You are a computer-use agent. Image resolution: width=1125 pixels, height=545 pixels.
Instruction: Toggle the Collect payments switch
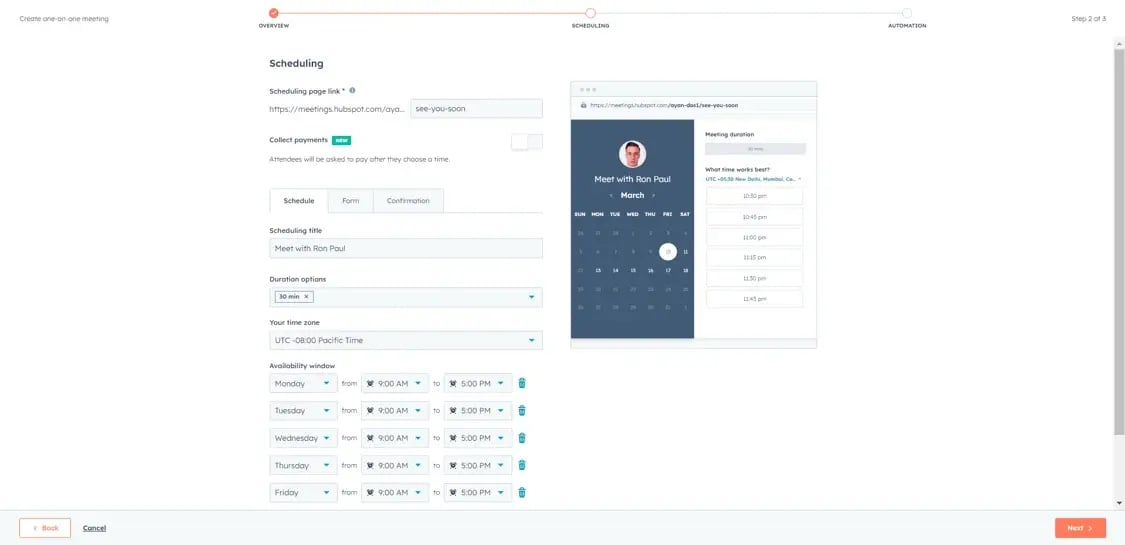click(x=527, y=142)
